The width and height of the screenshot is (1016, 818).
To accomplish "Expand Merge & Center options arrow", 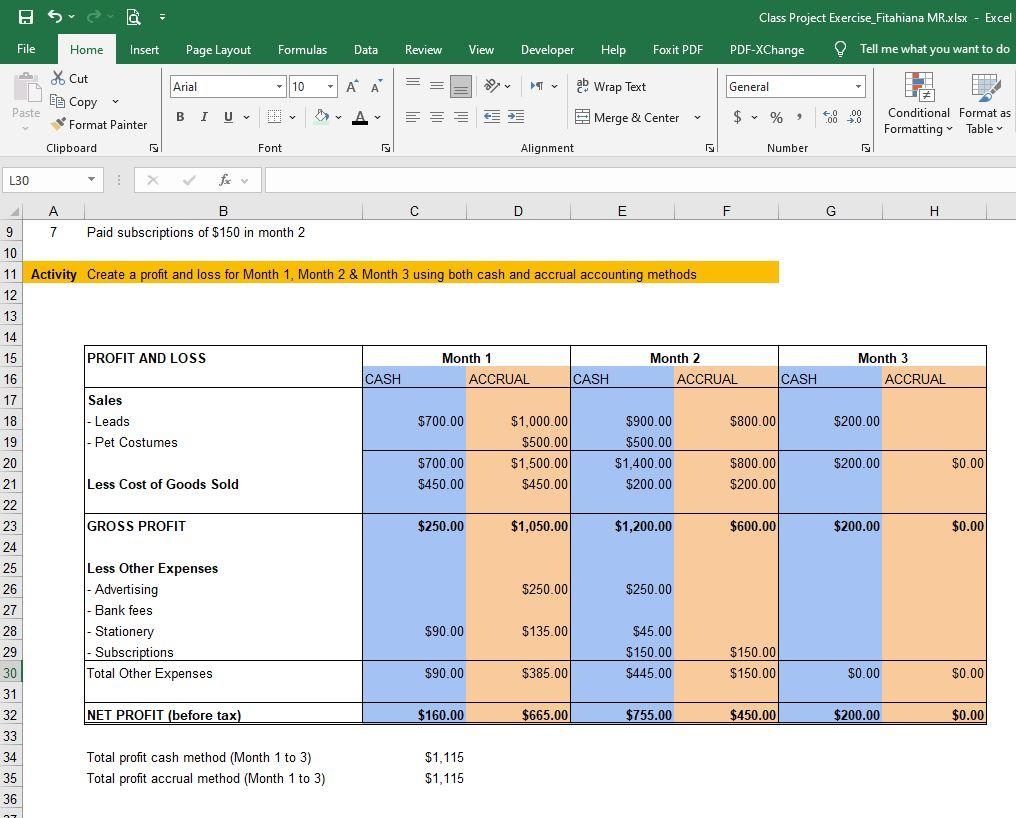I will [x=697, y=117].
